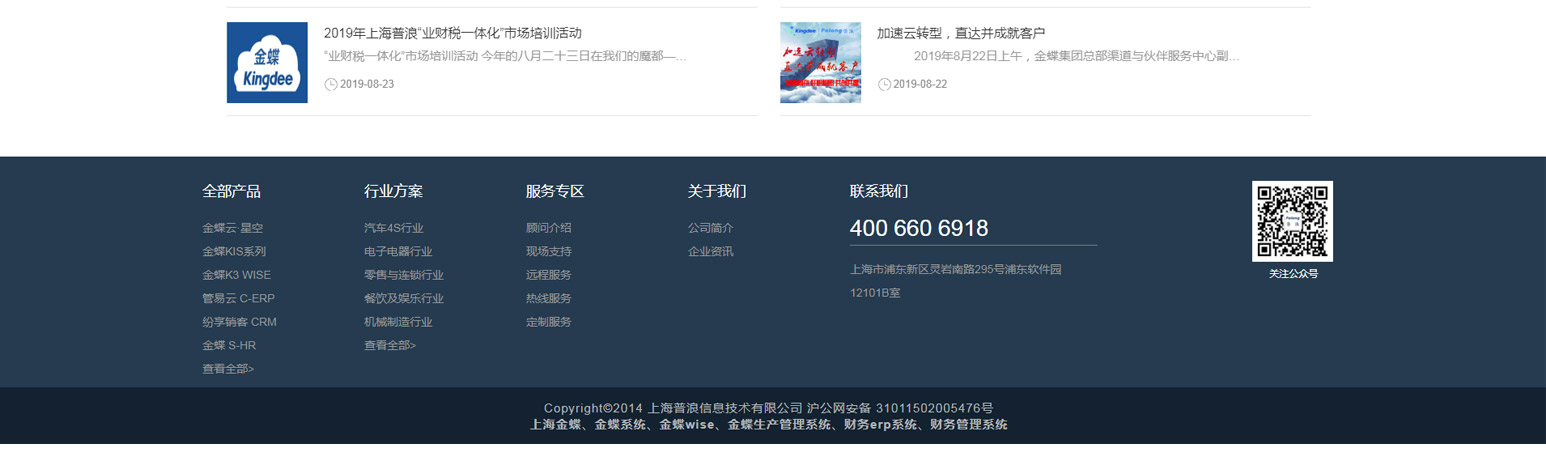This screenshot has width=1546, height=476.
Task: Open the 顾问介绍 service link
Action: coord(549,228)
